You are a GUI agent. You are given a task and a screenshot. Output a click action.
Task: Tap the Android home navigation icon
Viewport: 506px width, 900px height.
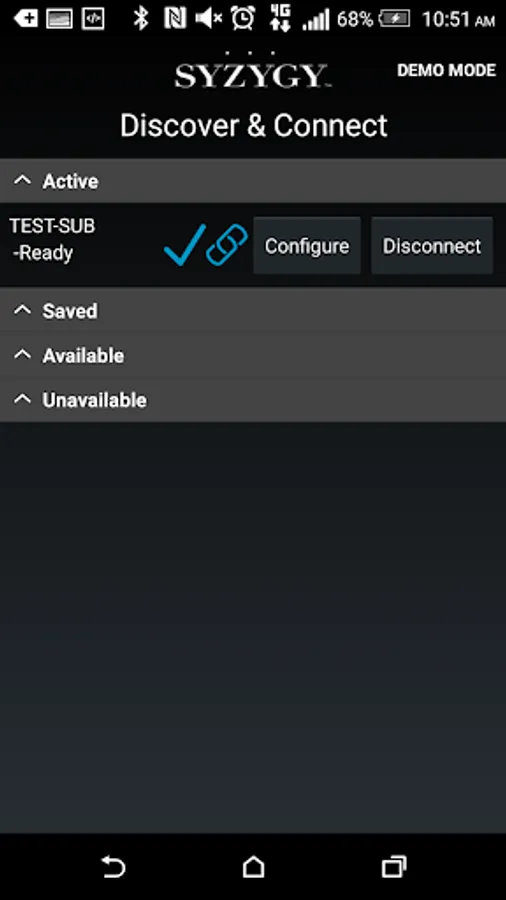click(253, 866)
